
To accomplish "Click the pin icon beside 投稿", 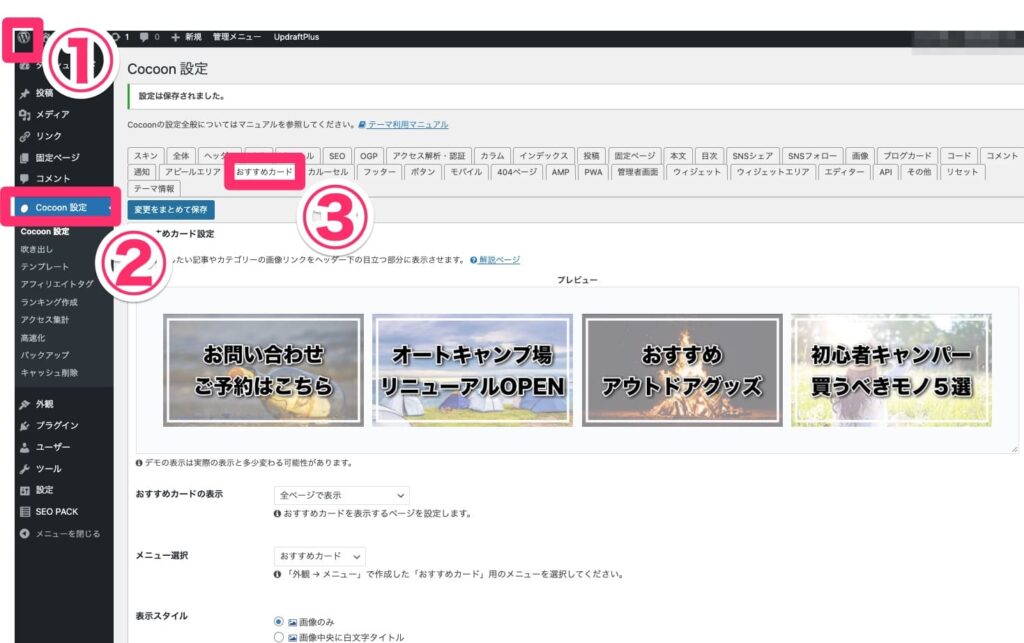I will tap(25, 93).
